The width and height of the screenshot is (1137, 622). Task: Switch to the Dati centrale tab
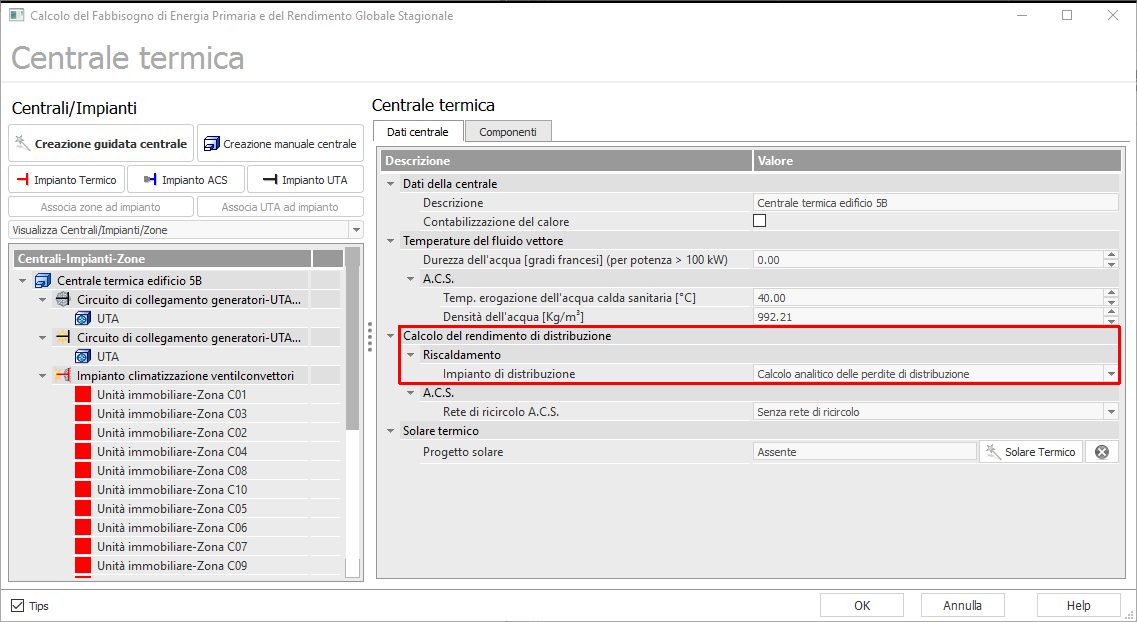[417, 132]
